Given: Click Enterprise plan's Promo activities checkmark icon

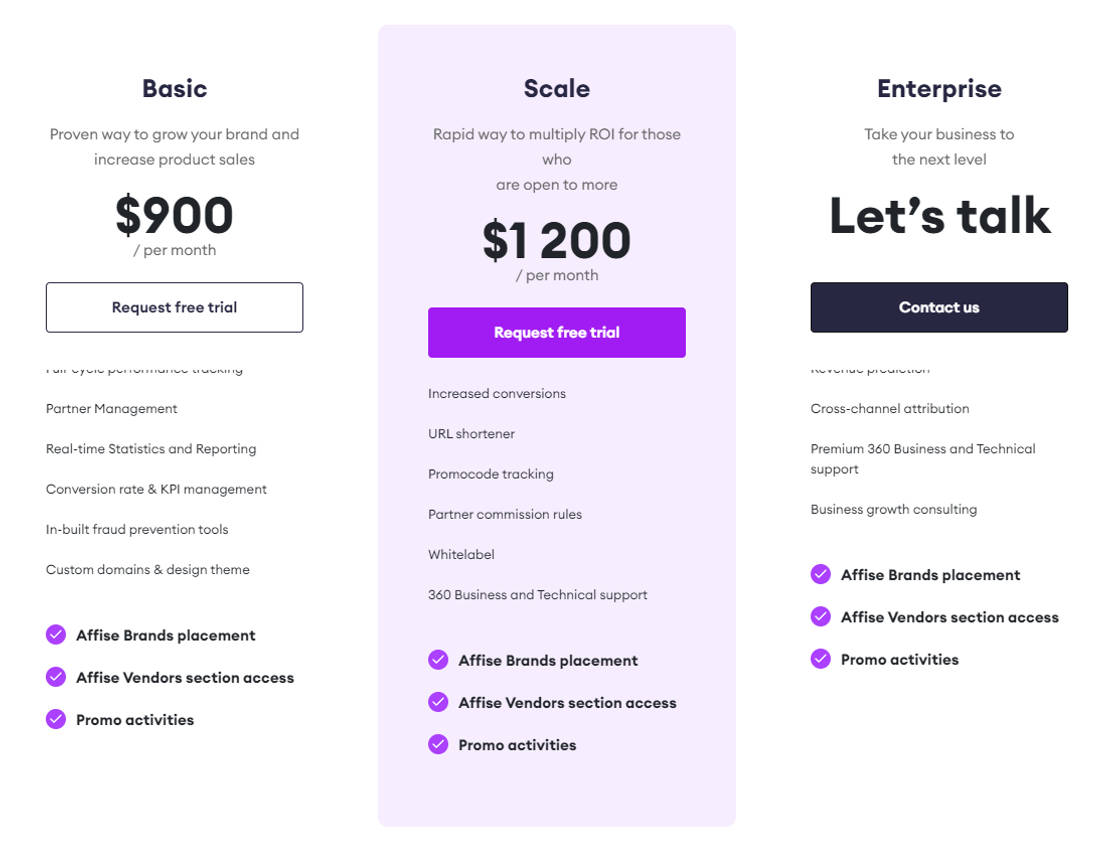Looking at the screenshot, I should 821,658.
